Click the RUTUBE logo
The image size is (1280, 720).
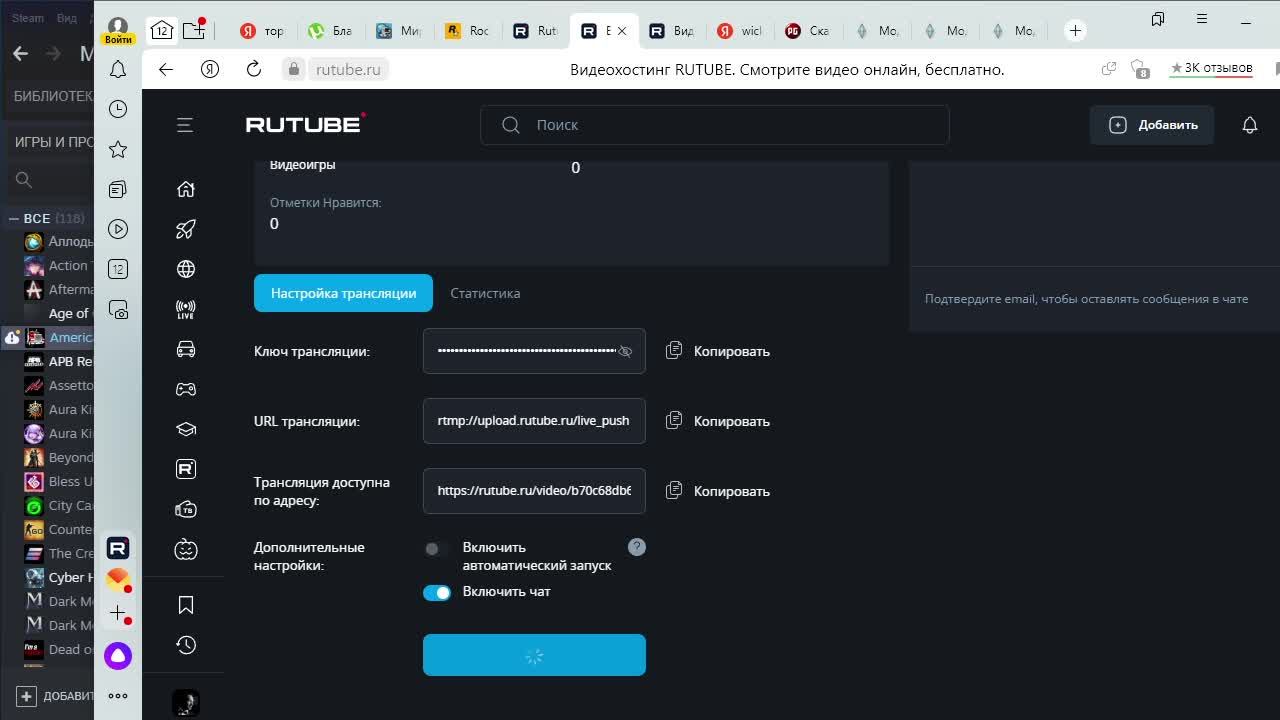pos(305,124)
